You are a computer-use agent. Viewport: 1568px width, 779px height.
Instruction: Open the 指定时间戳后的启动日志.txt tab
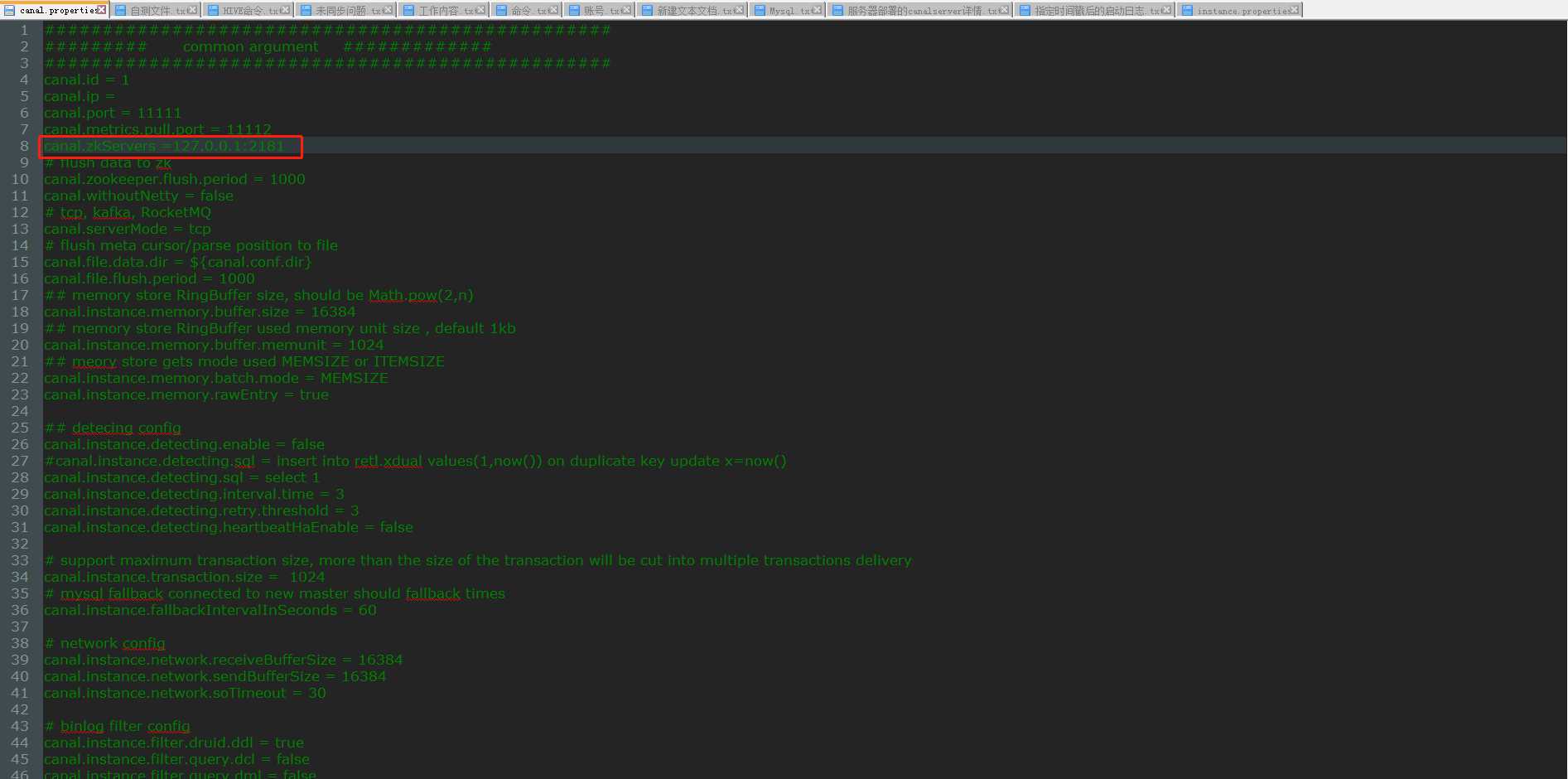point(1093,11)
